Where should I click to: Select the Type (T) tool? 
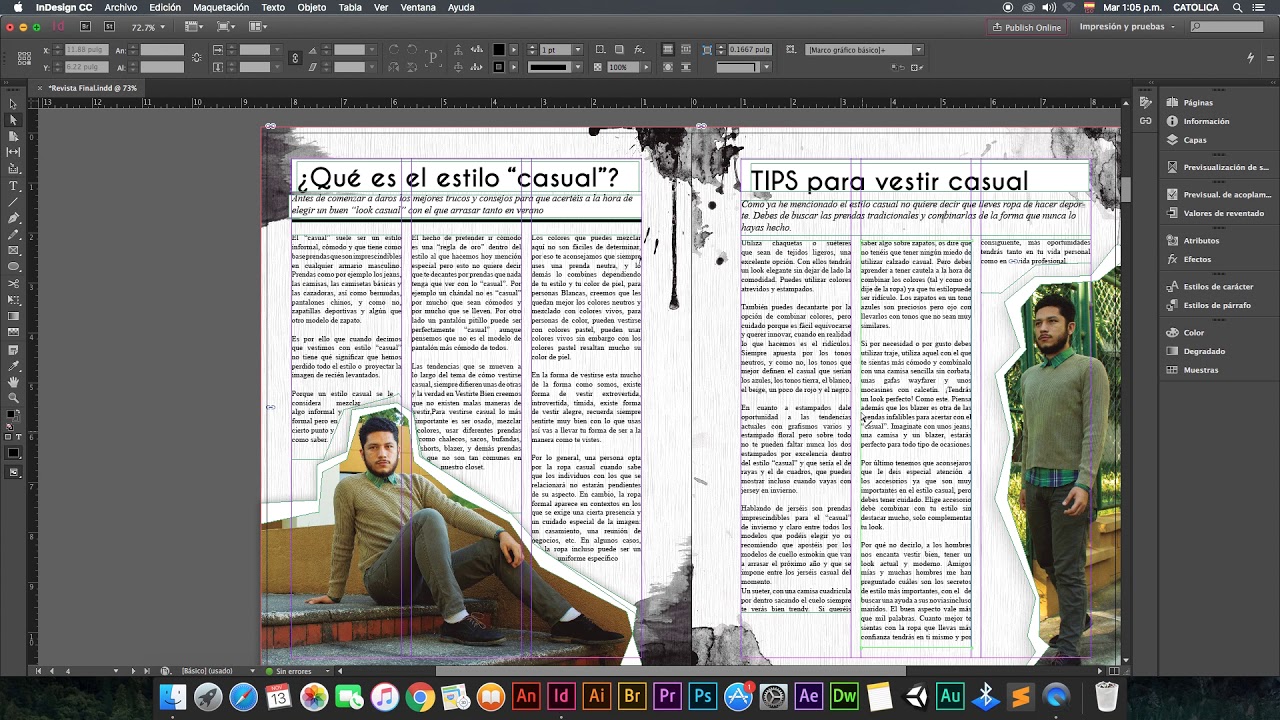(x=13, y=186)
